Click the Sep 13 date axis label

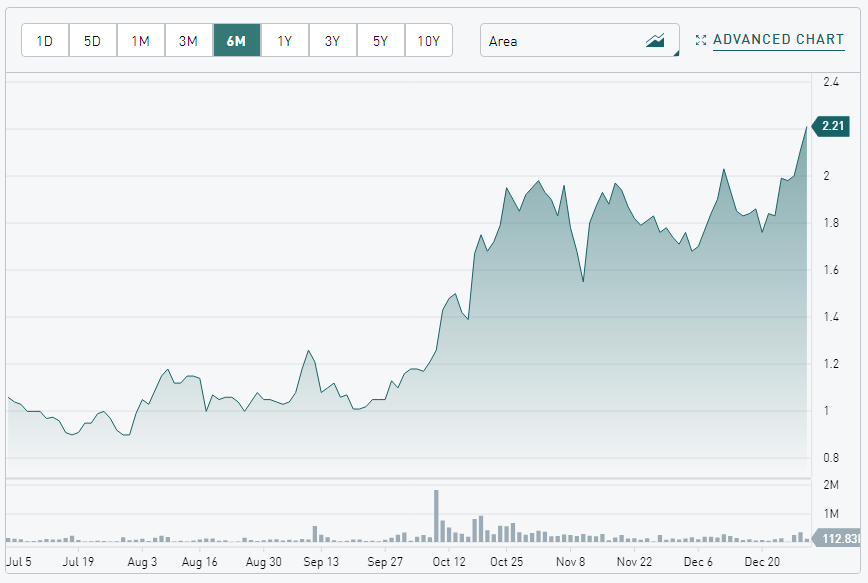321,561
